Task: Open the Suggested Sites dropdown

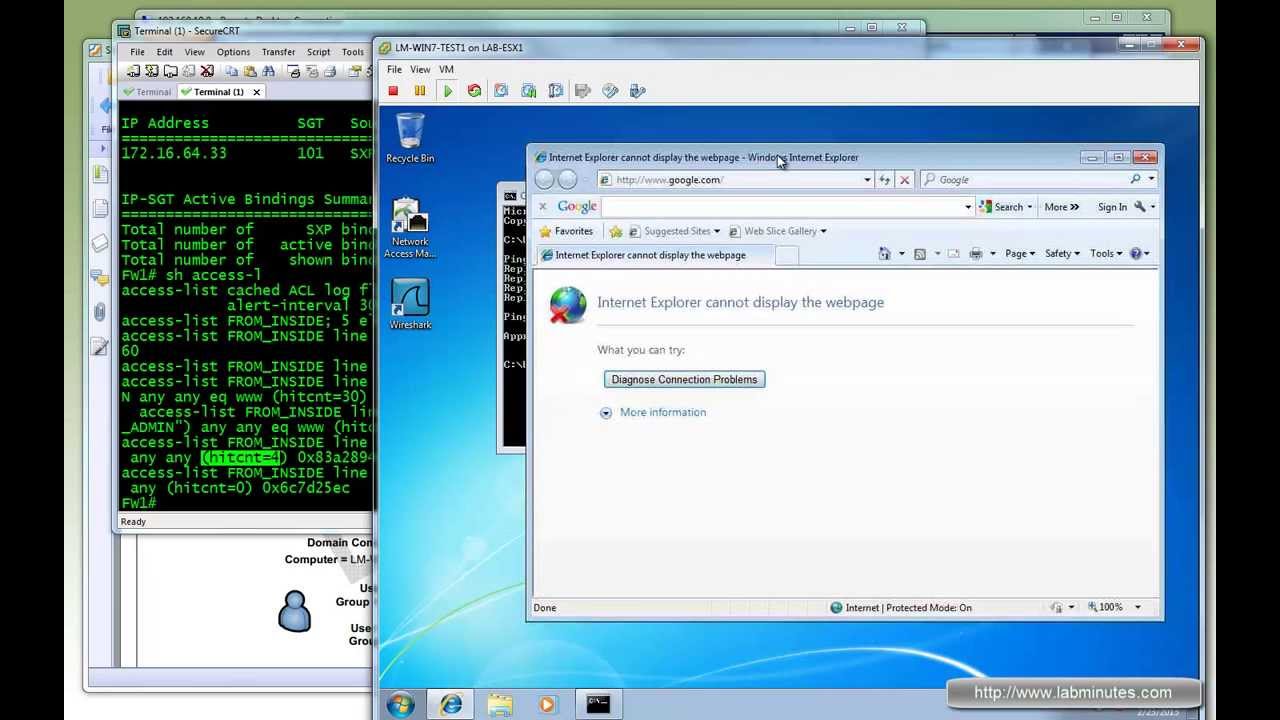Action: (717, 231)
